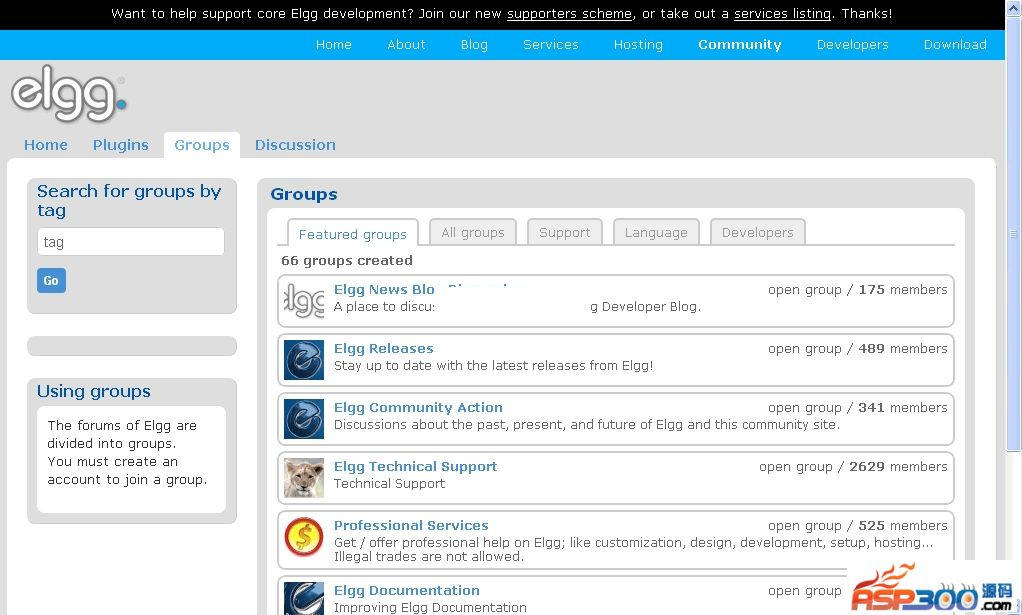Click the '341 members' count text
Viewport: 1022px width, 615px height.
(x=903, y=407)
